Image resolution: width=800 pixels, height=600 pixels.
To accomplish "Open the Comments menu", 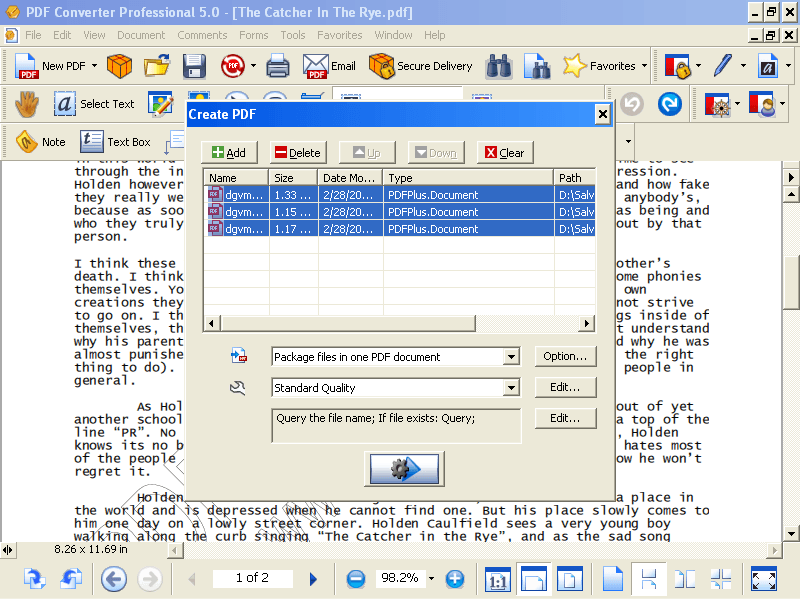I will [x=202, y=35].
